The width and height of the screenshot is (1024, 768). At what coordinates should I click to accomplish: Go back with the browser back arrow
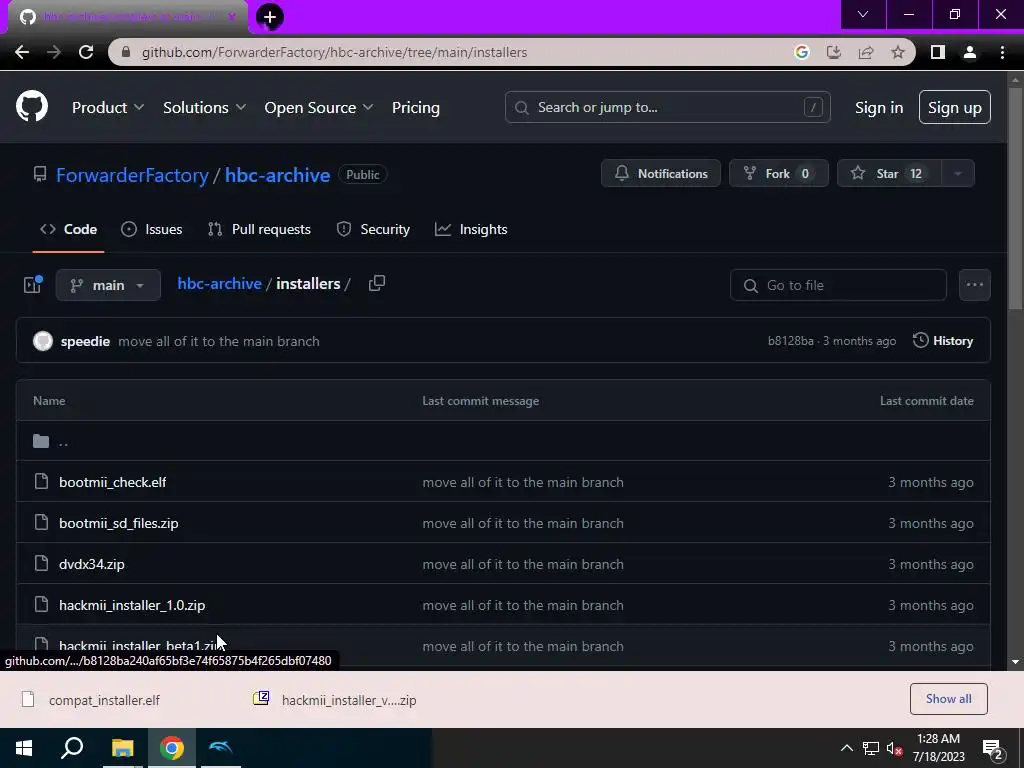(x=22, y=52)
